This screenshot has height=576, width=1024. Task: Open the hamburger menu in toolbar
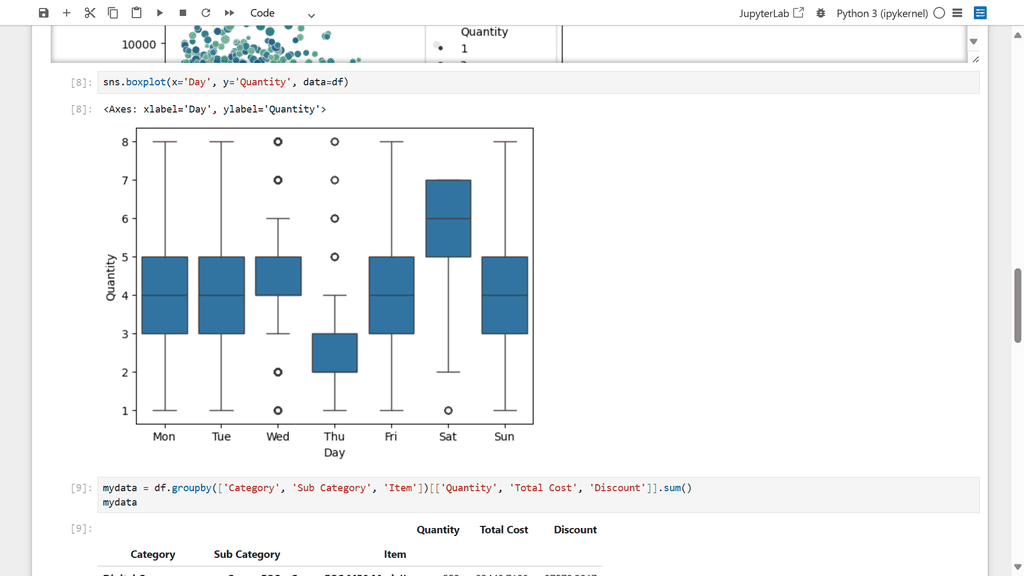pyautogui.click(x=958, y=13)
